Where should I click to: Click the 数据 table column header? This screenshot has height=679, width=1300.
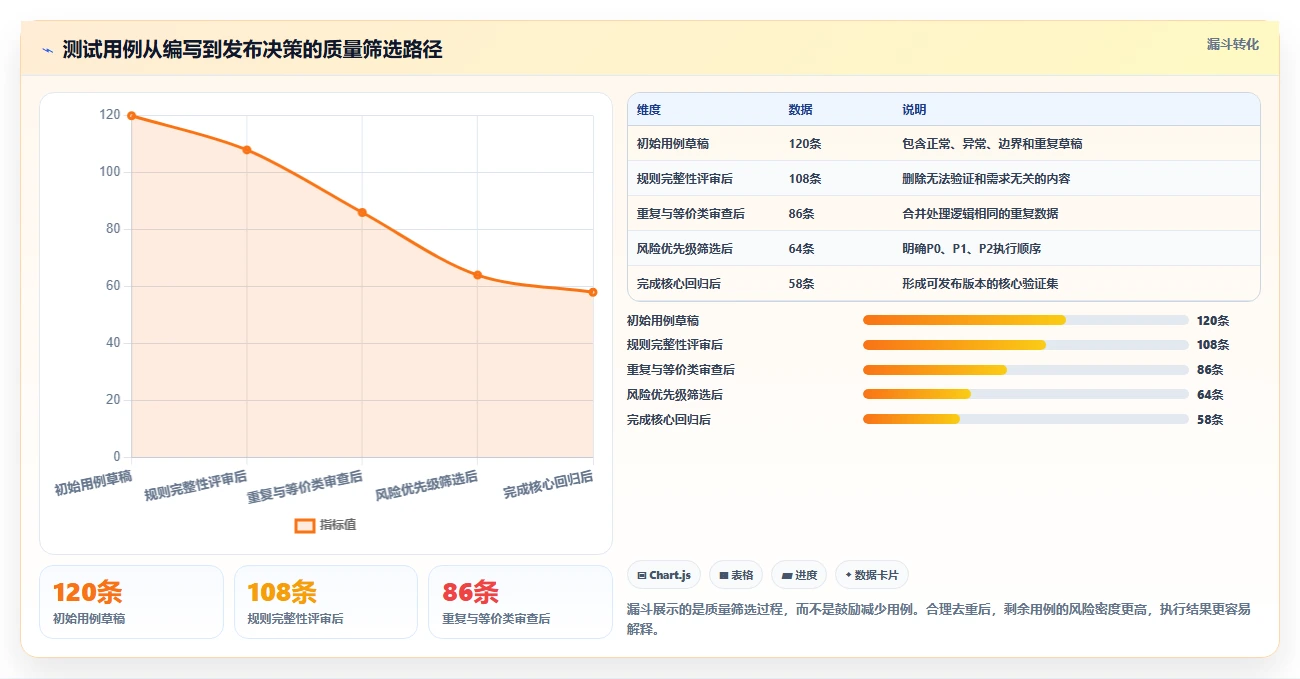[x=800, y=110]
